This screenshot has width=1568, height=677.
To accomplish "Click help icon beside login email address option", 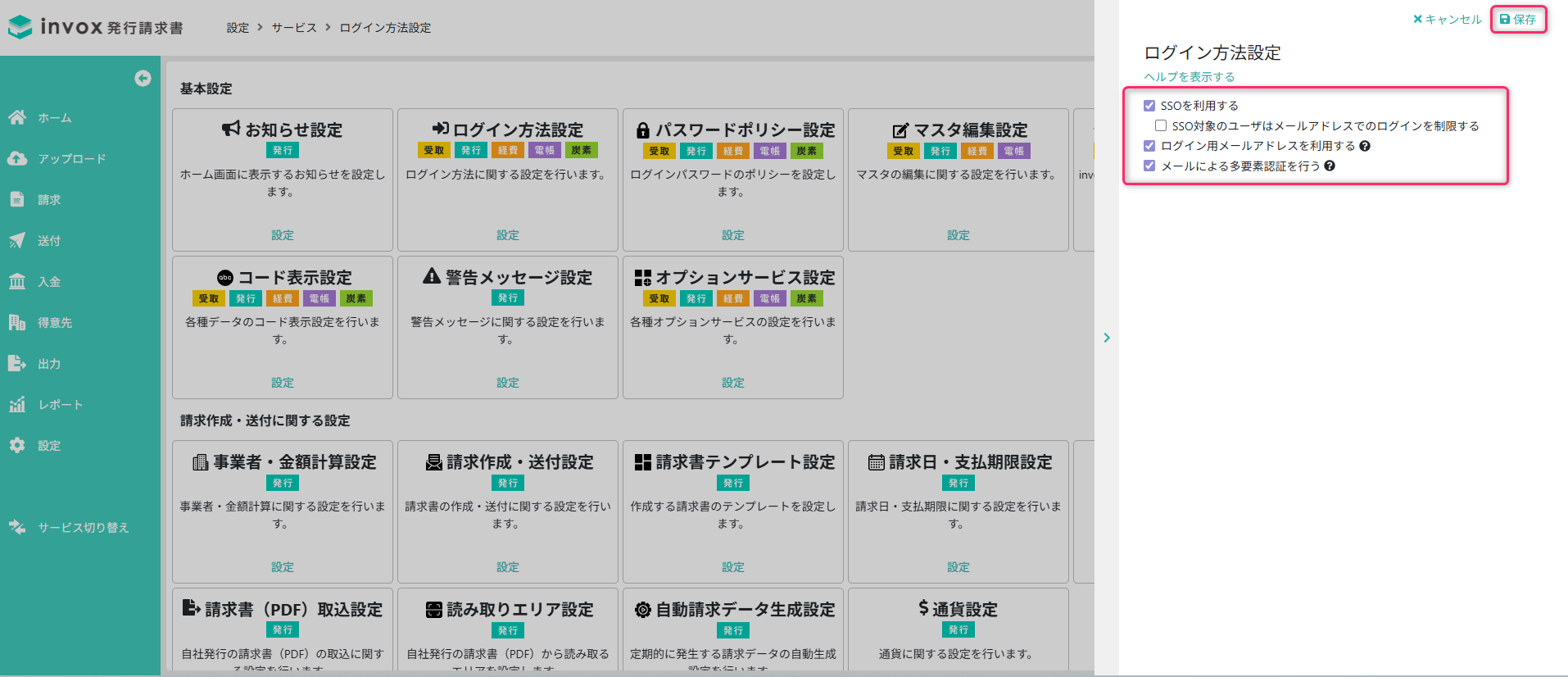I will (x=1365, y=146).
